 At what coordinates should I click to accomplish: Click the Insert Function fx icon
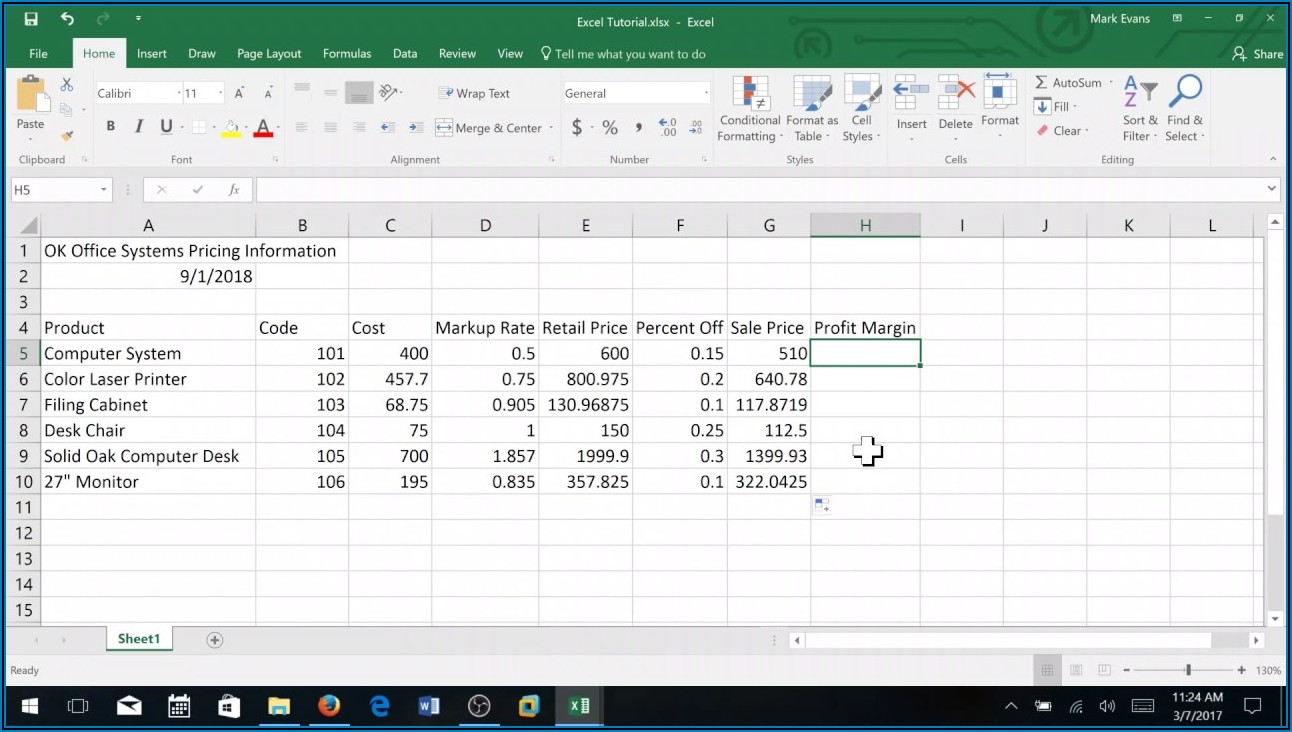coord(234,190)
